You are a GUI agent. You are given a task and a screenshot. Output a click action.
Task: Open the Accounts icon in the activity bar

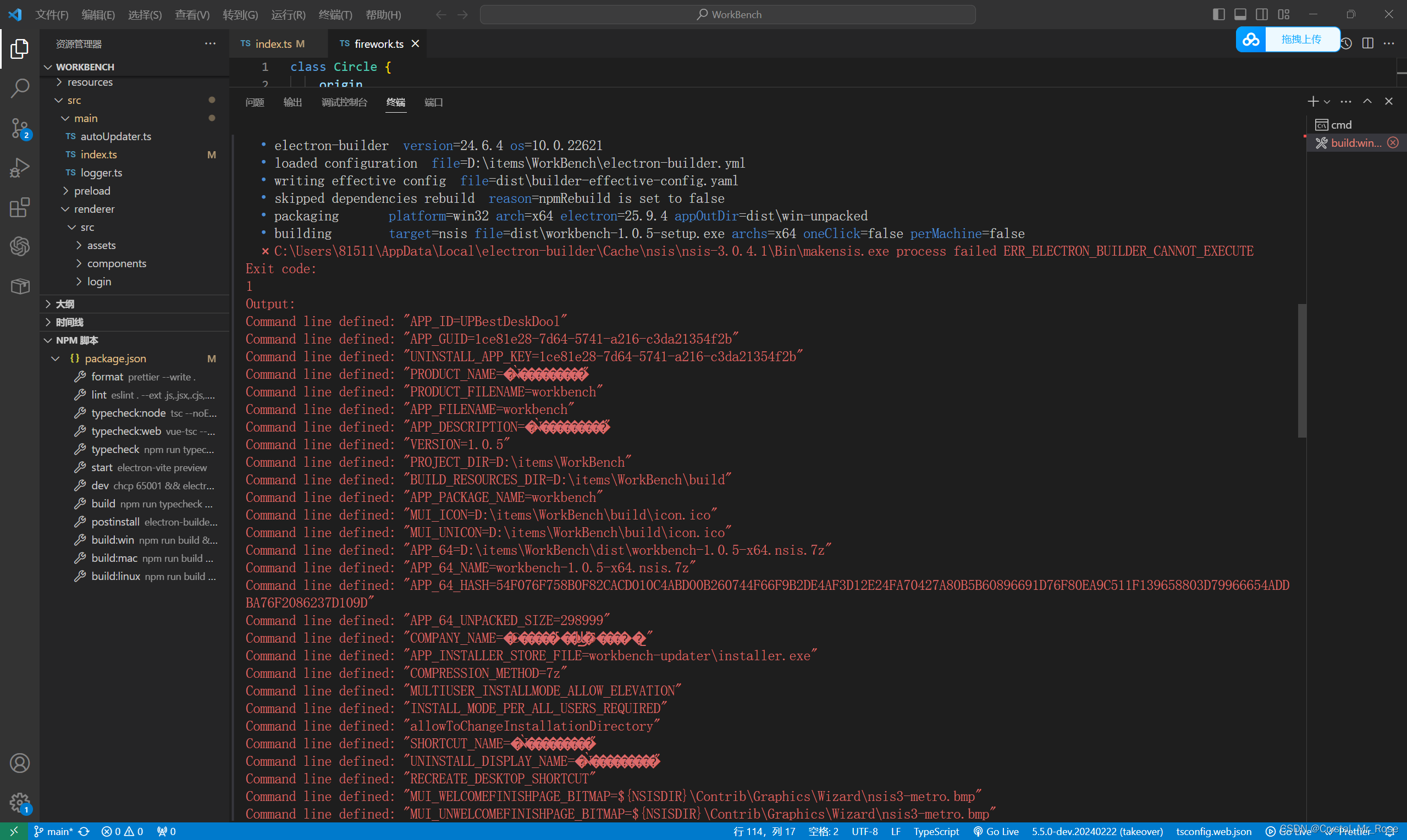click(x=20, y=763)
